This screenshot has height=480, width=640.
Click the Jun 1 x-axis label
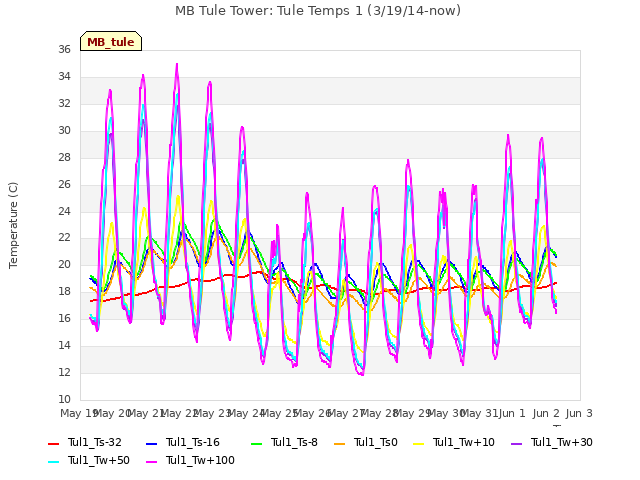click(x=512, y=413)
